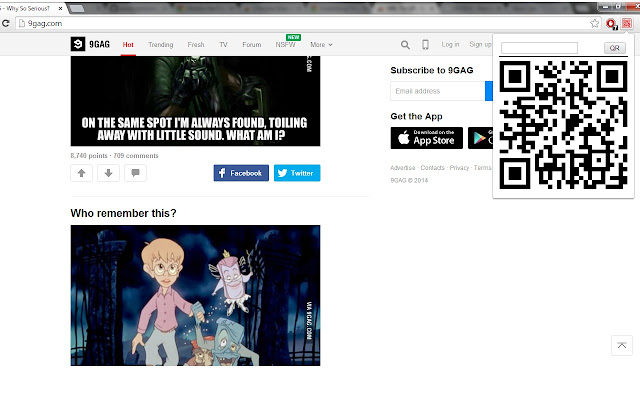Open the cartoon boy and fairy image
This screenshot has height=400, width=640.
[196, 296]
